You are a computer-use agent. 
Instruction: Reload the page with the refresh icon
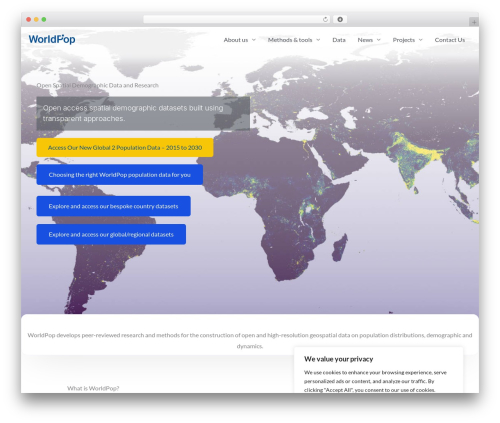[325, 20]
